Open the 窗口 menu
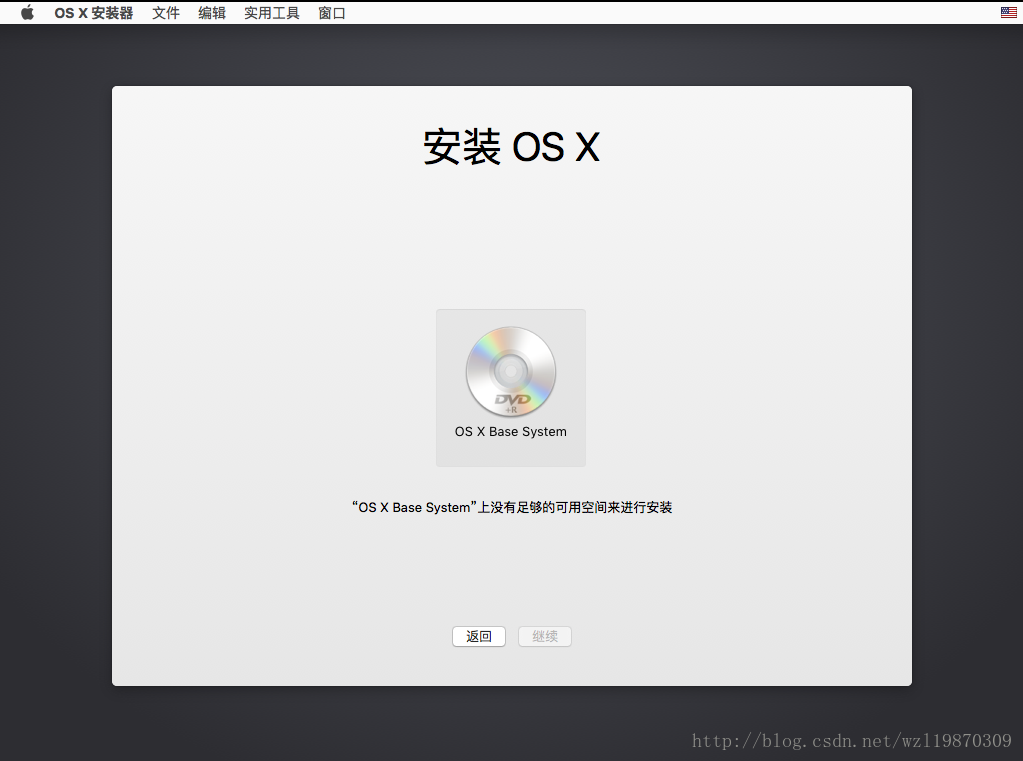Image resolution: width=1023 pixels, height=761 pixels. [331, 13]
